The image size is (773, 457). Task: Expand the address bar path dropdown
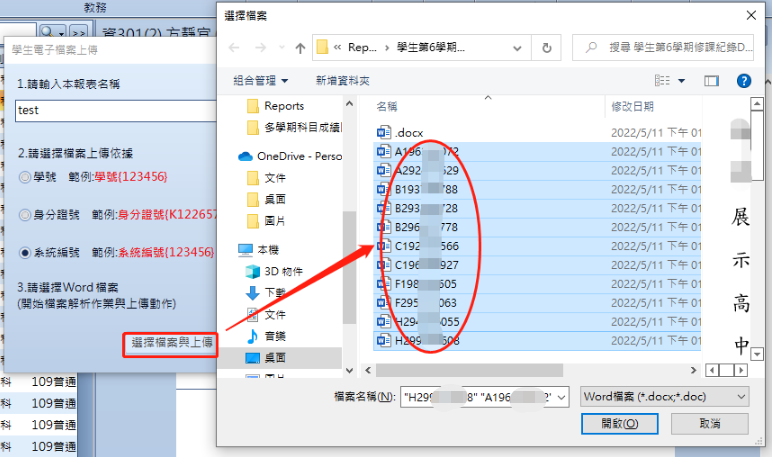517,48
